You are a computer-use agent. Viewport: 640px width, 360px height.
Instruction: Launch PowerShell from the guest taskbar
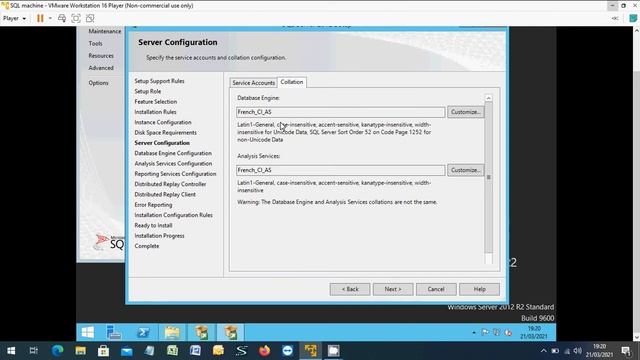tap(143, 332)
